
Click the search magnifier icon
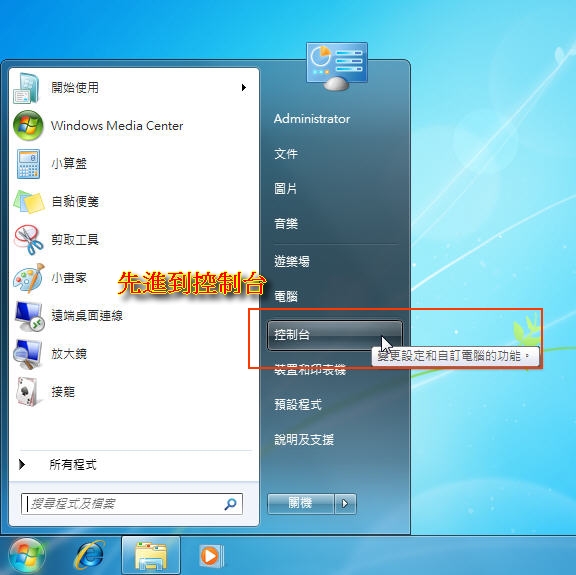pos(230,504)
